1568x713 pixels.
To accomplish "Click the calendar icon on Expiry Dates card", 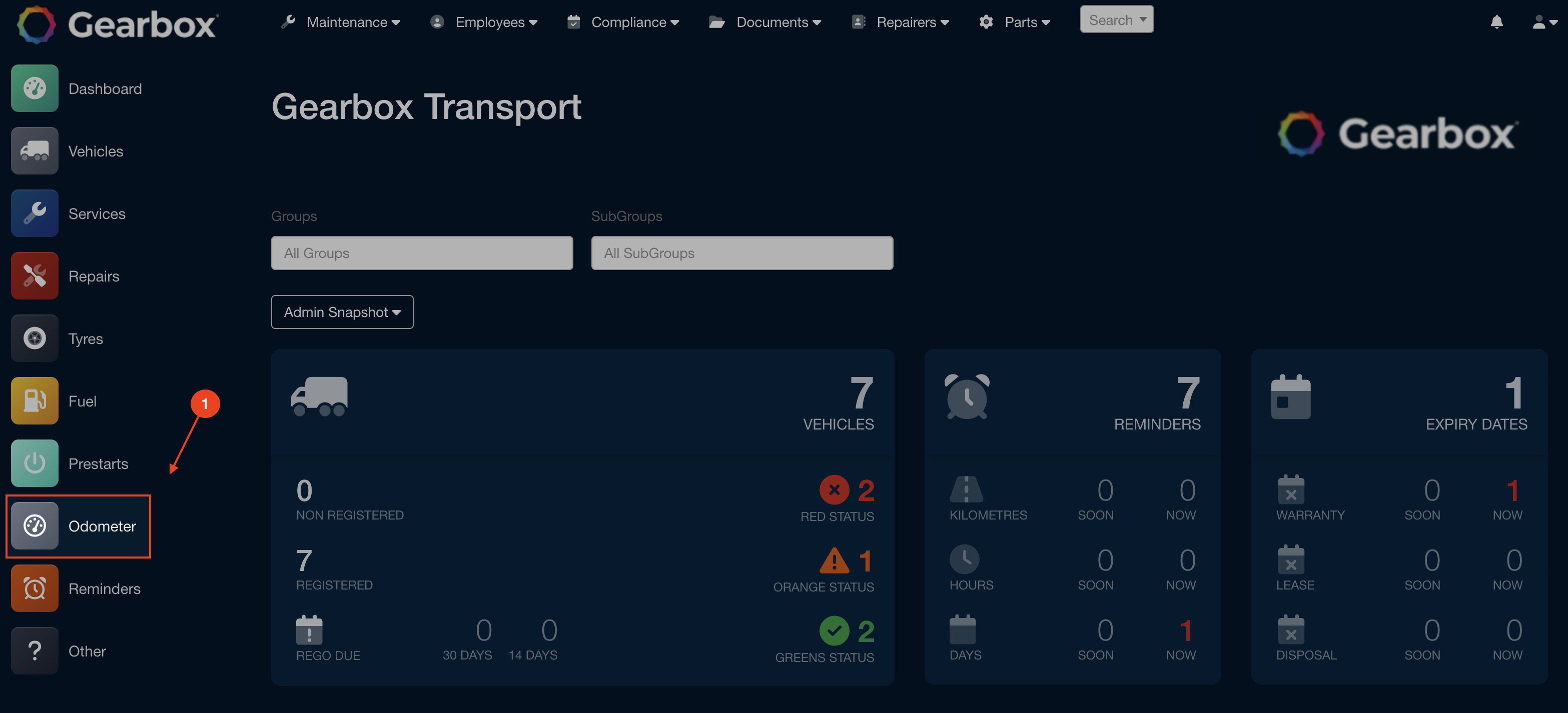I will pos(1290,396).
